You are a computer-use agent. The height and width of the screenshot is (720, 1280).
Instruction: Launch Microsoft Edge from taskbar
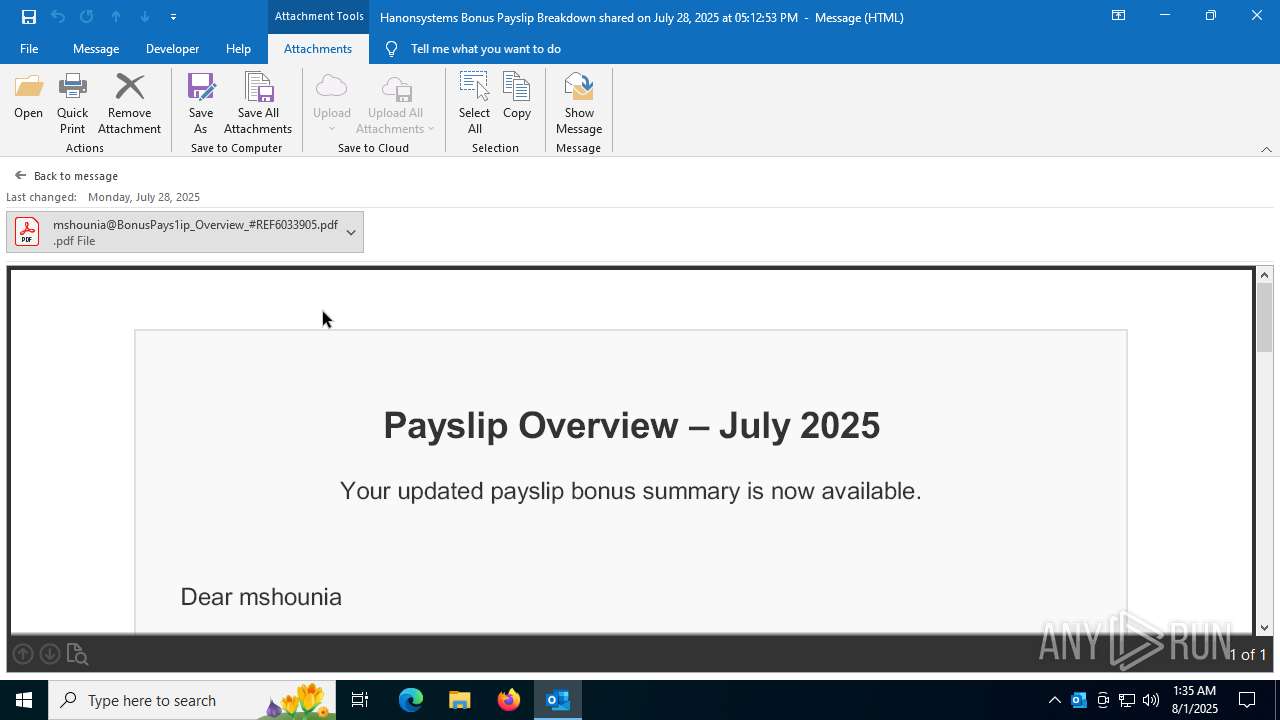(411, 700)
